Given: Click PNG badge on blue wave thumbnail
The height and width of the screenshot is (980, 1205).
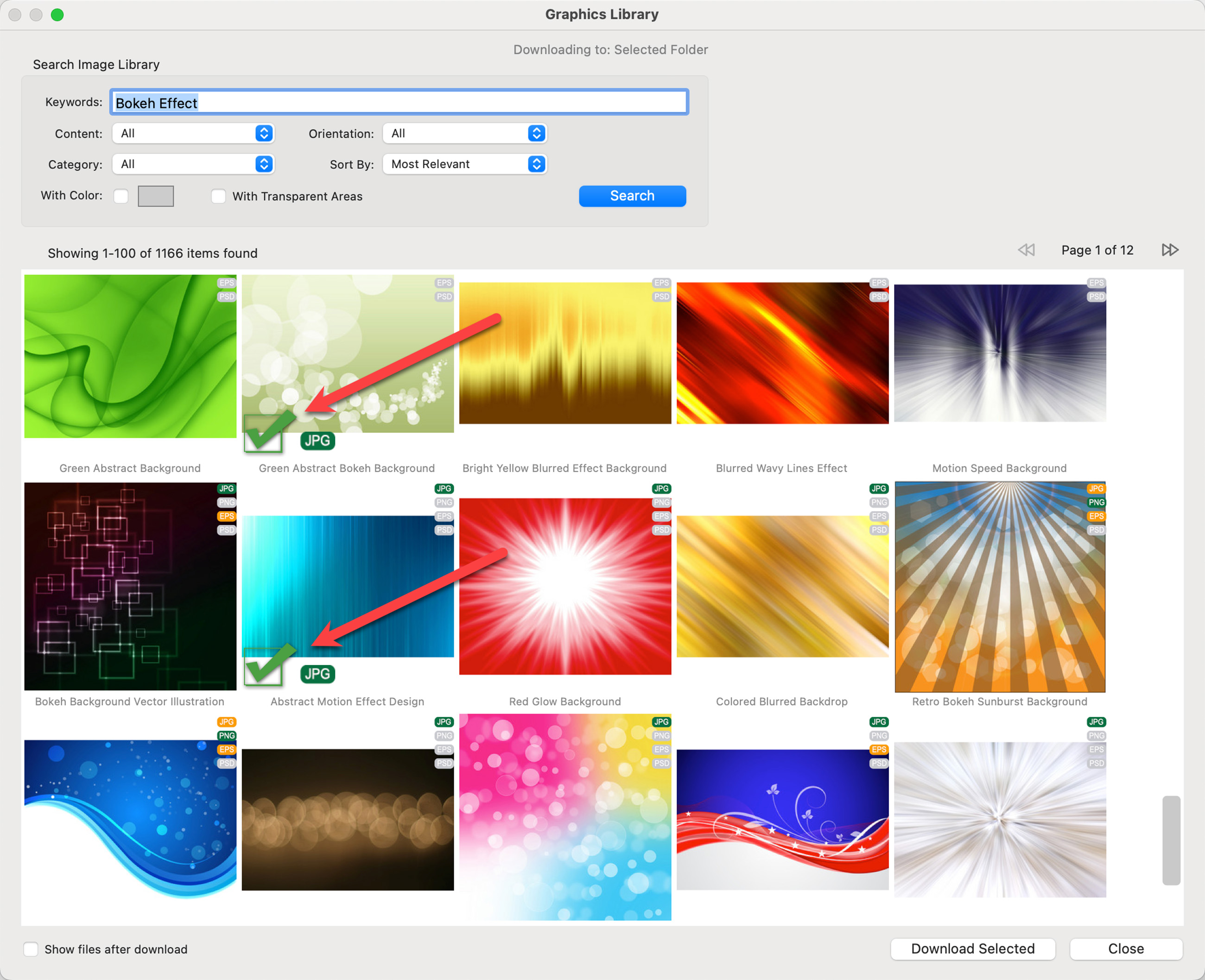Looking at the screenshot, I should (227, 735).
